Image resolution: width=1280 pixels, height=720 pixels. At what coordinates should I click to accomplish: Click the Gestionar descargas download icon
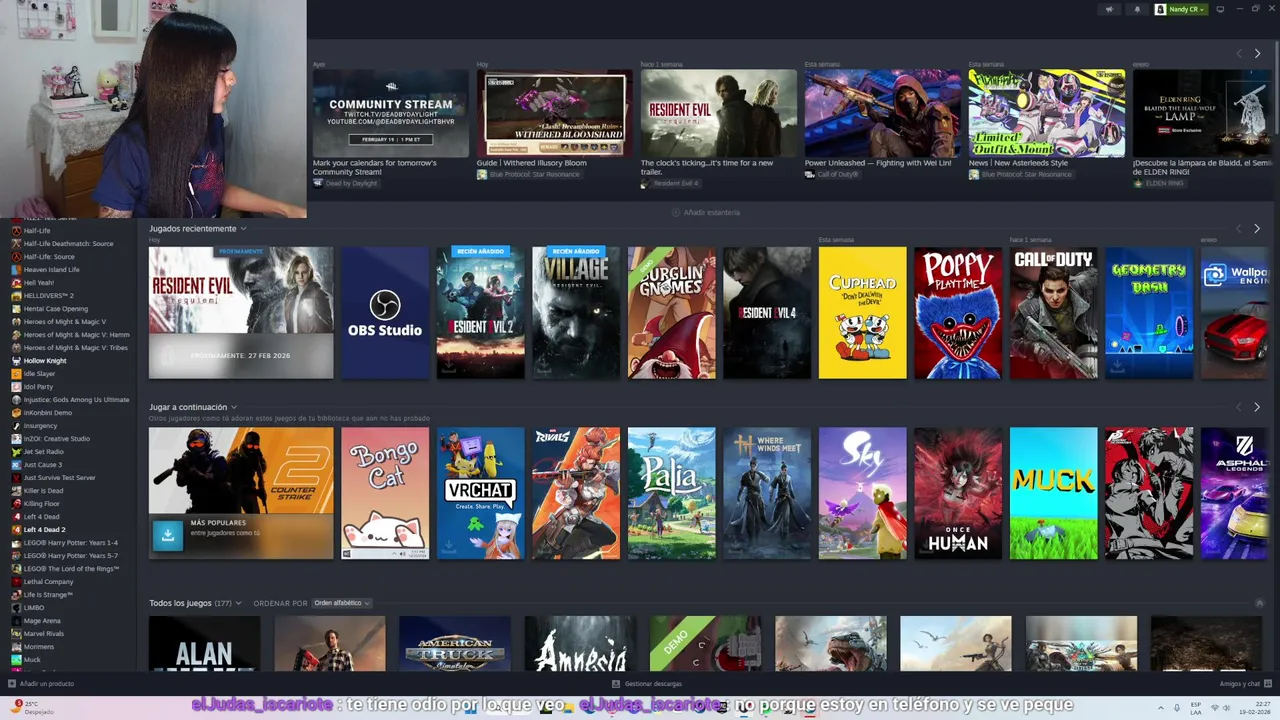click(x=617, y=684)
